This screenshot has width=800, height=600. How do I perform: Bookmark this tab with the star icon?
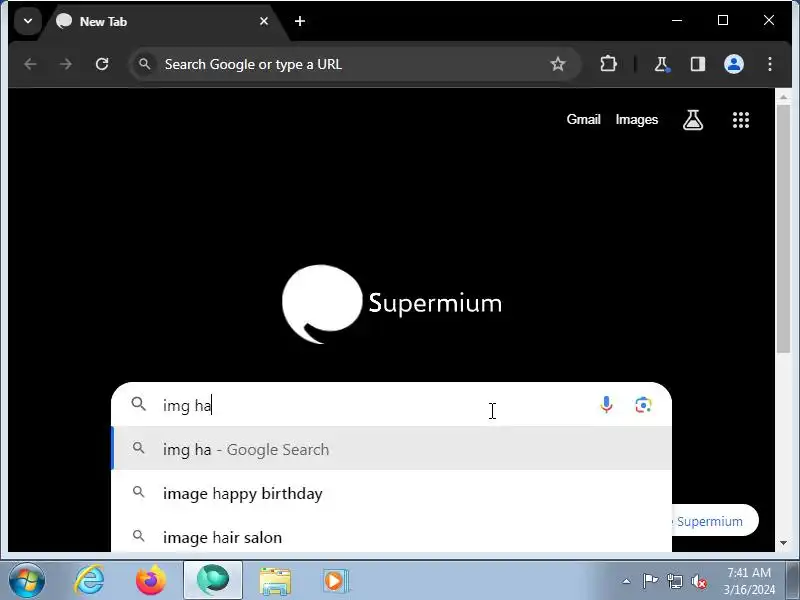(558, 64)
